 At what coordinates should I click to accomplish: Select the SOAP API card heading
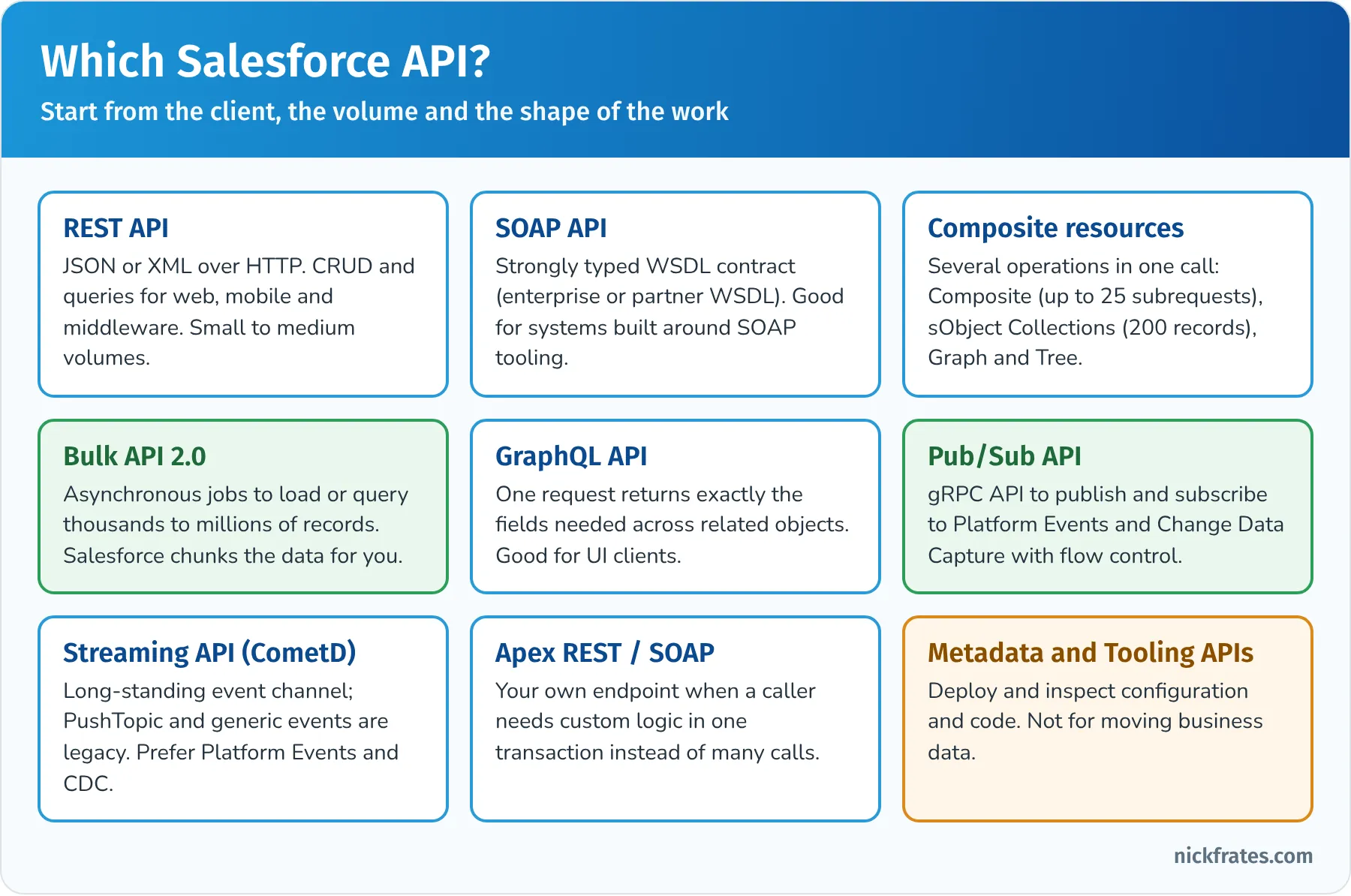click(x=551, y=227)
